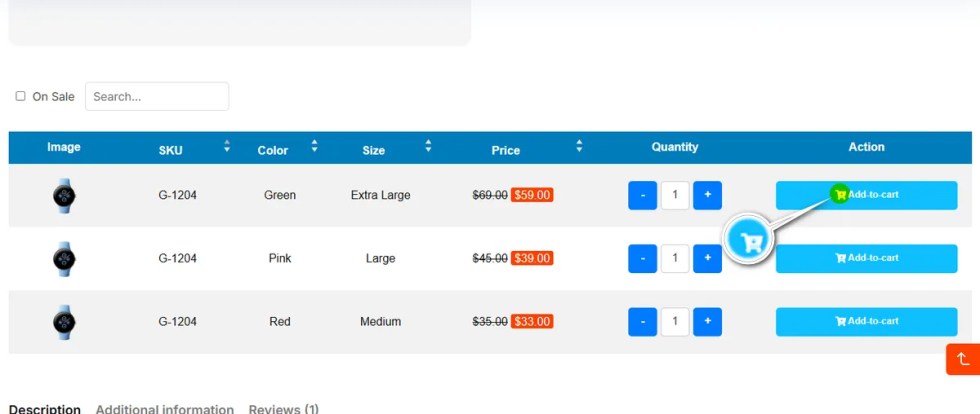Click the Pink watch product image
This screenshot has width=980, height=414.
click(x=64, y=259)
